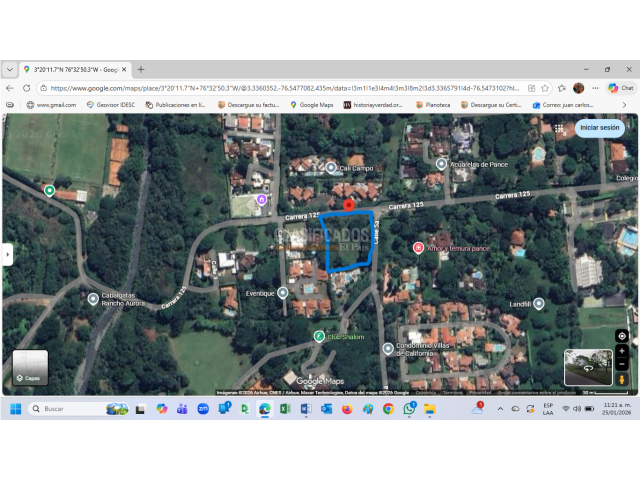The width and height of the screenshot is (640, 480).
Task: Select the Eventique place marker
Action: pyautogui.click(x=283, y=293)
